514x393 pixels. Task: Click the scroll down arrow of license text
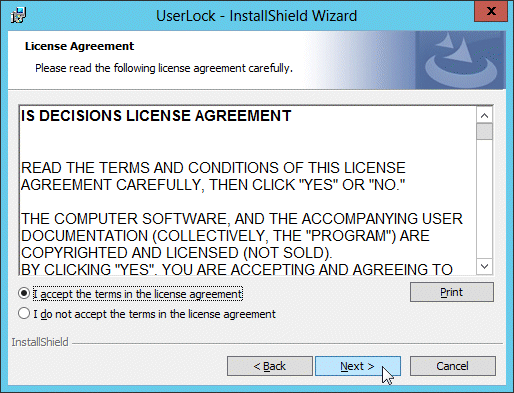(485, 266)
